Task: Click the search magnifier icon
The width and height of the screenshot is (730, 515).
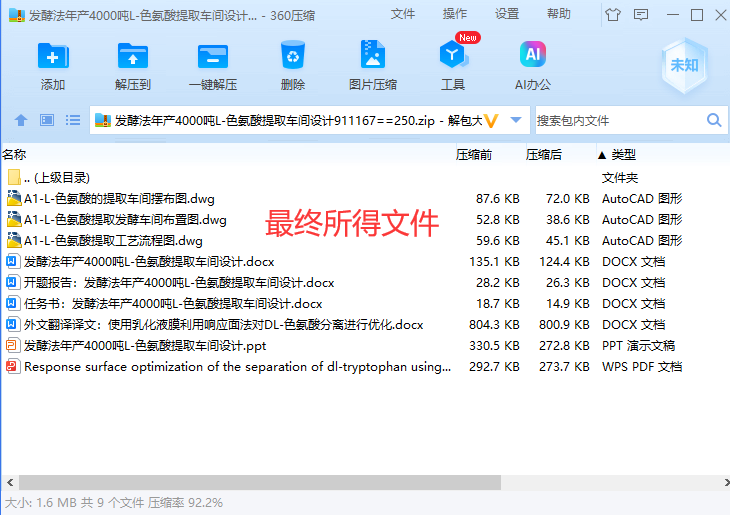Action: pyautogui.click(x=714, y=121)
